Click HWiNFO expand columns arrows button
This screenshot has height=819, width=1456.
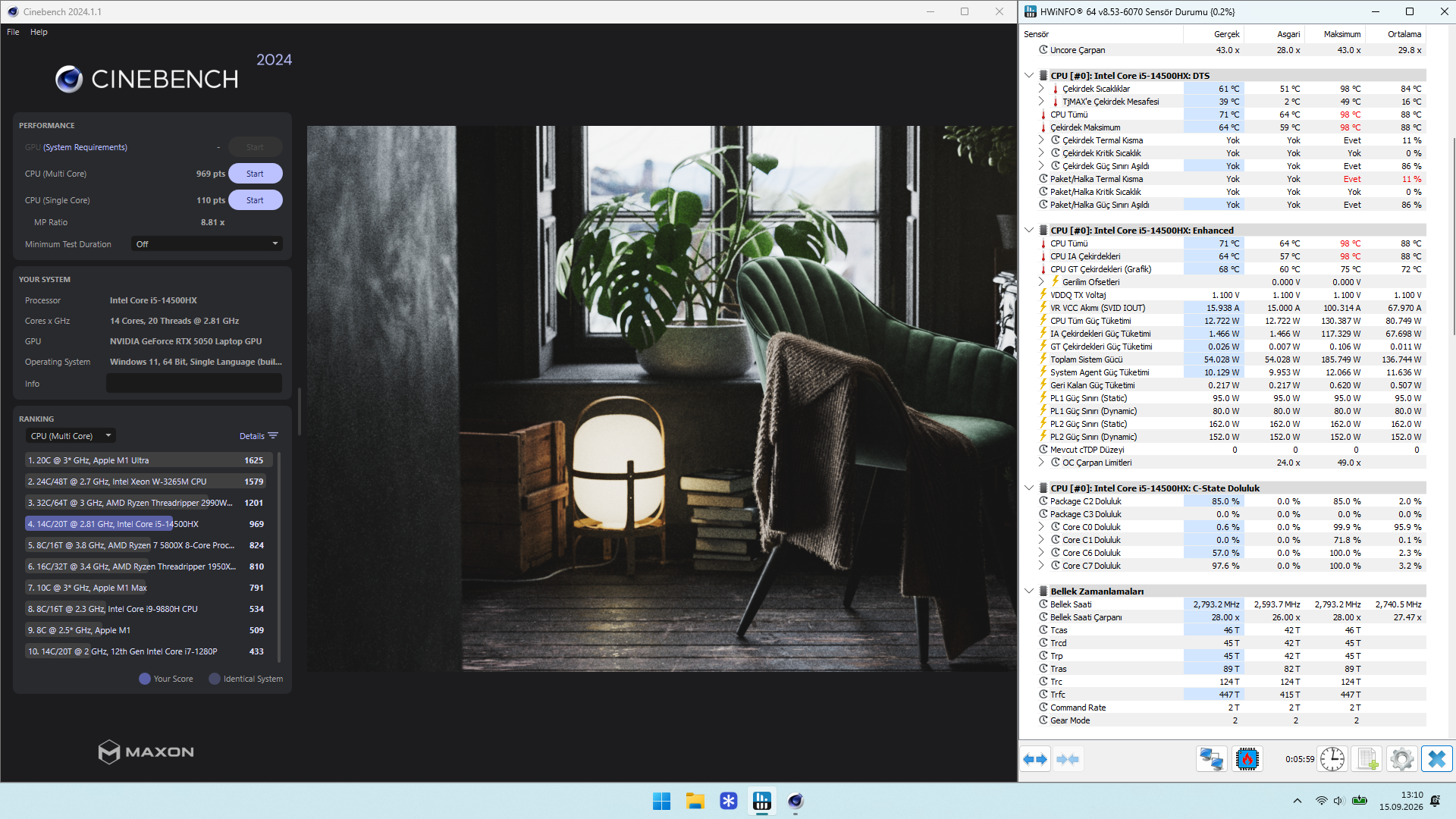[x=1035, y=759]
